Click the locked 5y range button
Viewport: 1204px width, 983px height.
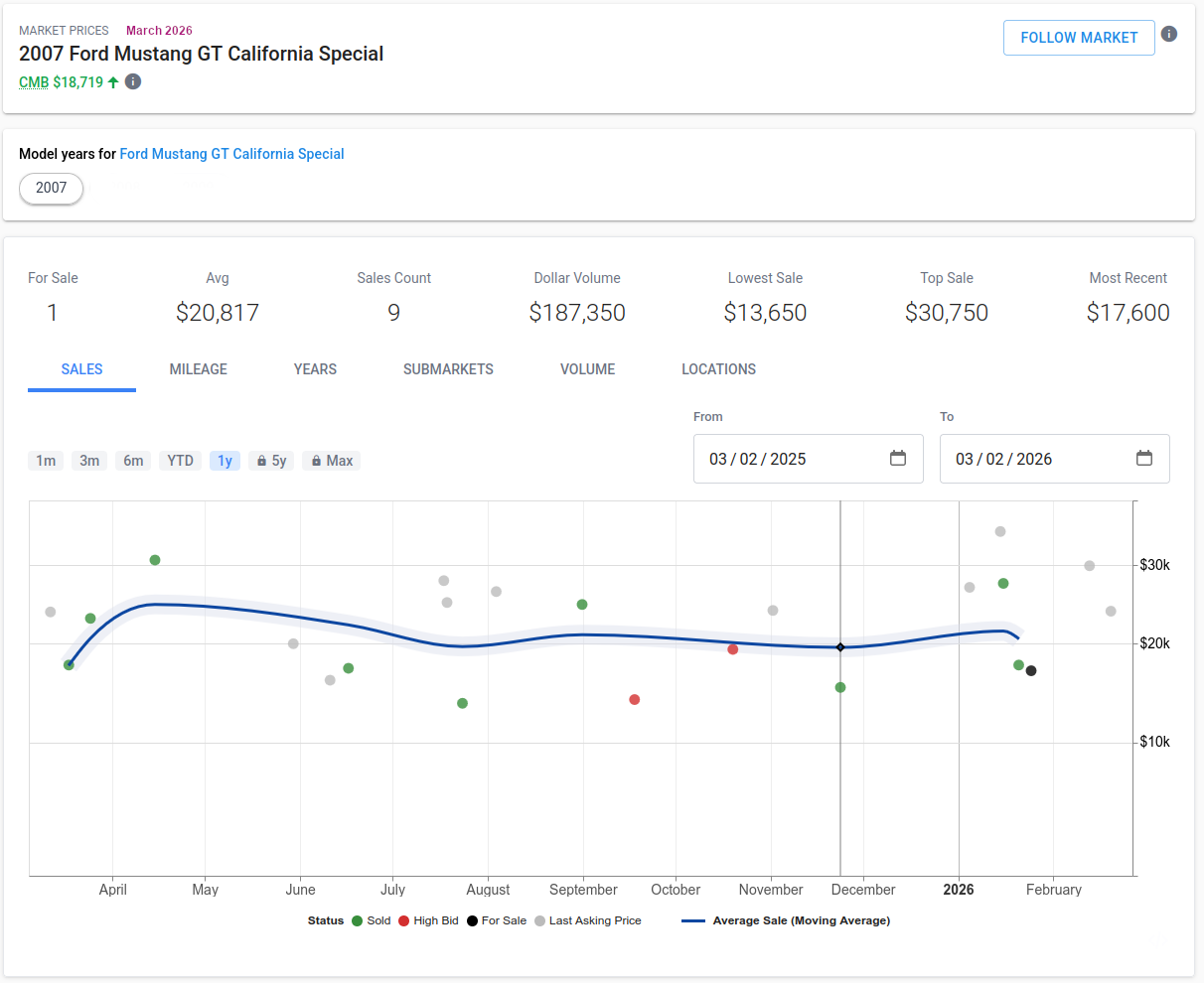point(271,461)
